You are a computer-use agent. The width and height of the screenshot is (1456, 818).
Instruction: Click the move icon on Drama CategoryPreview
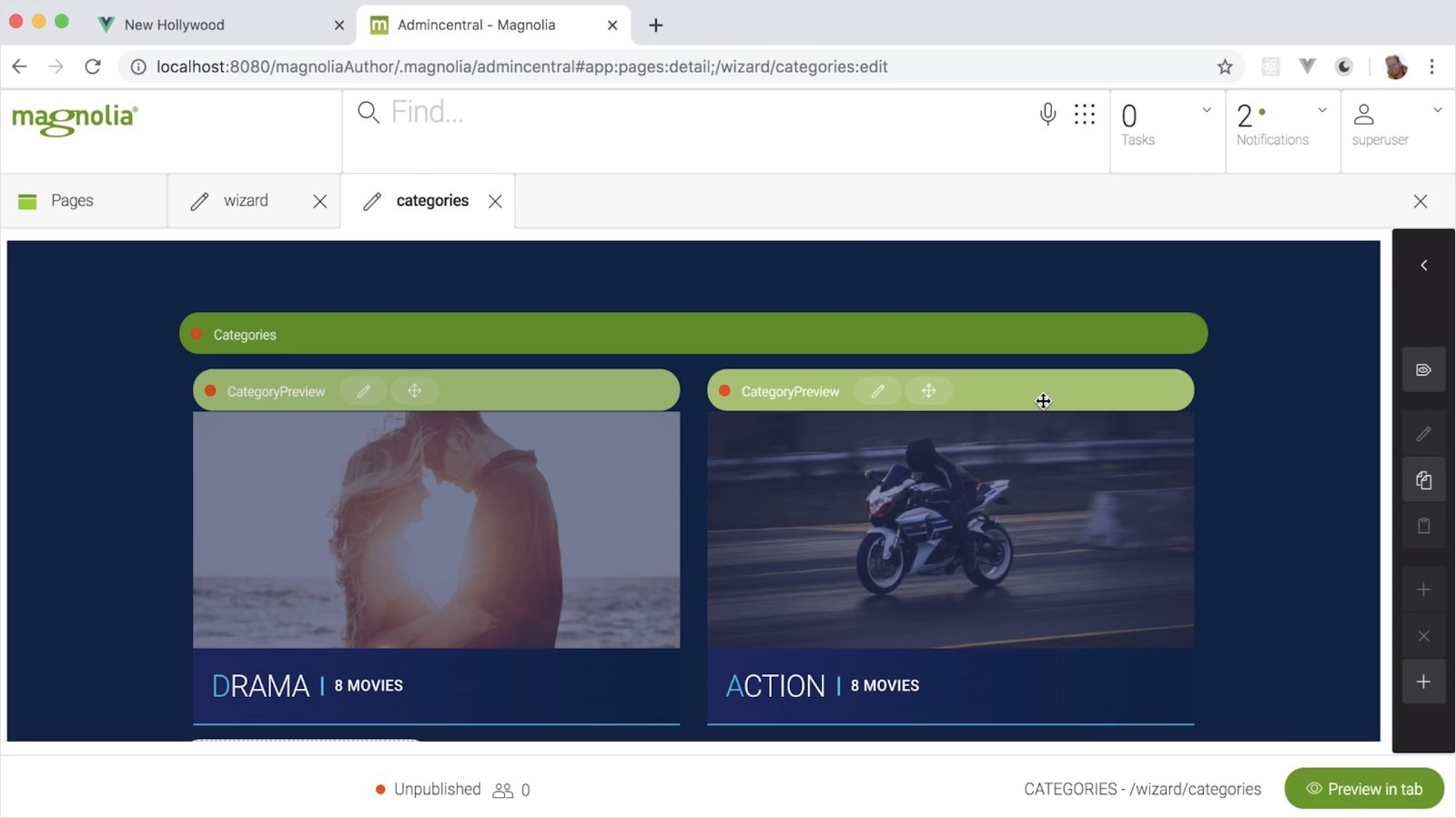[x=414, y=391]
